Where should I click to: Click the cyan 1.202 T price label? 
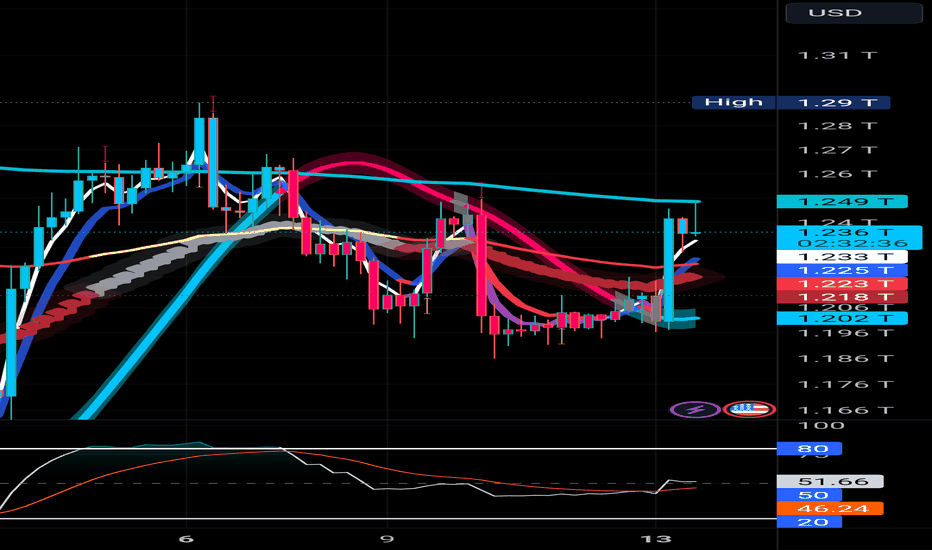842,318
